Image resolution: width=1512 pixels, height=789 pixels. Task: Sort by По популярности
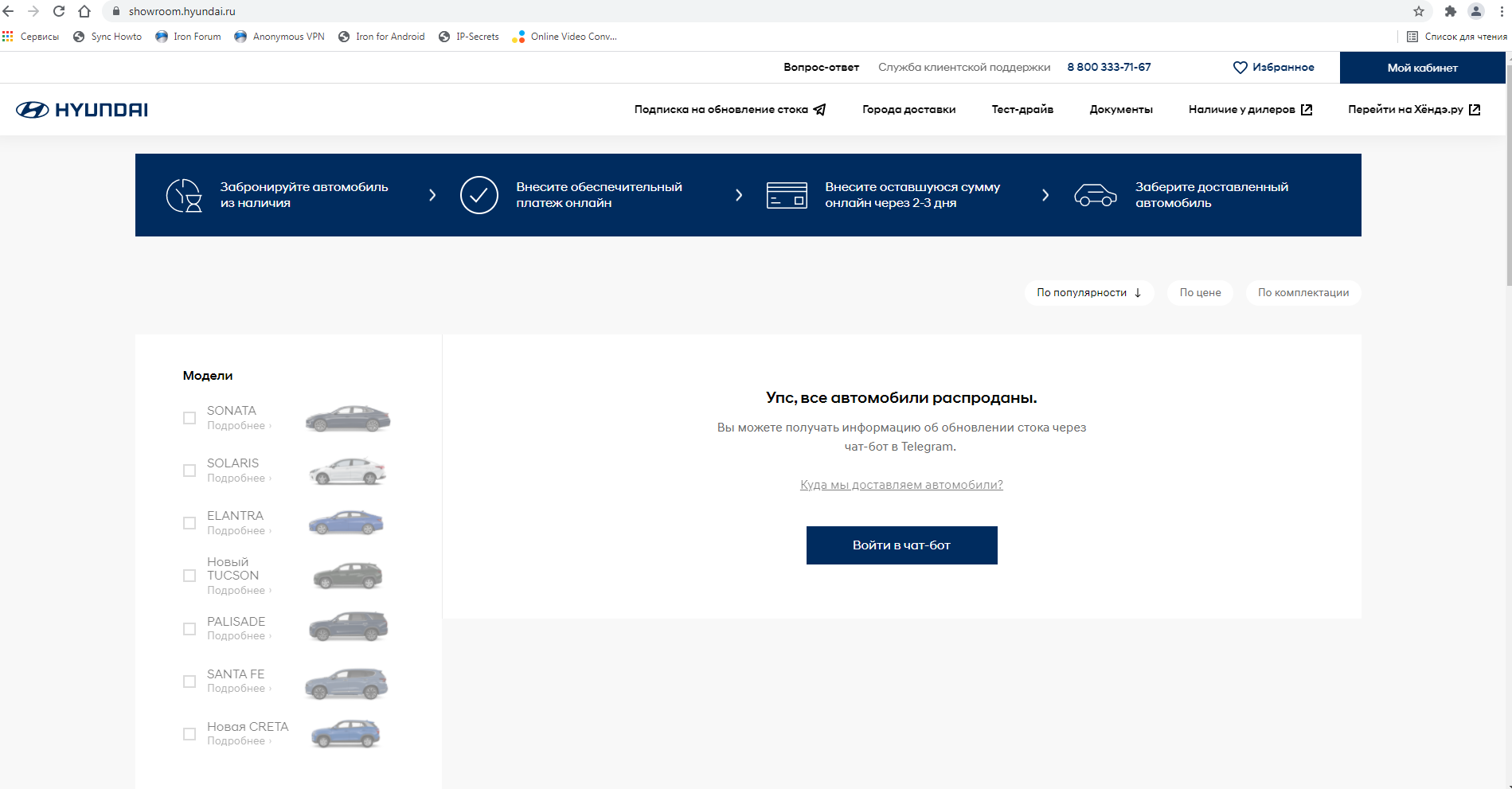[1089, 293]
